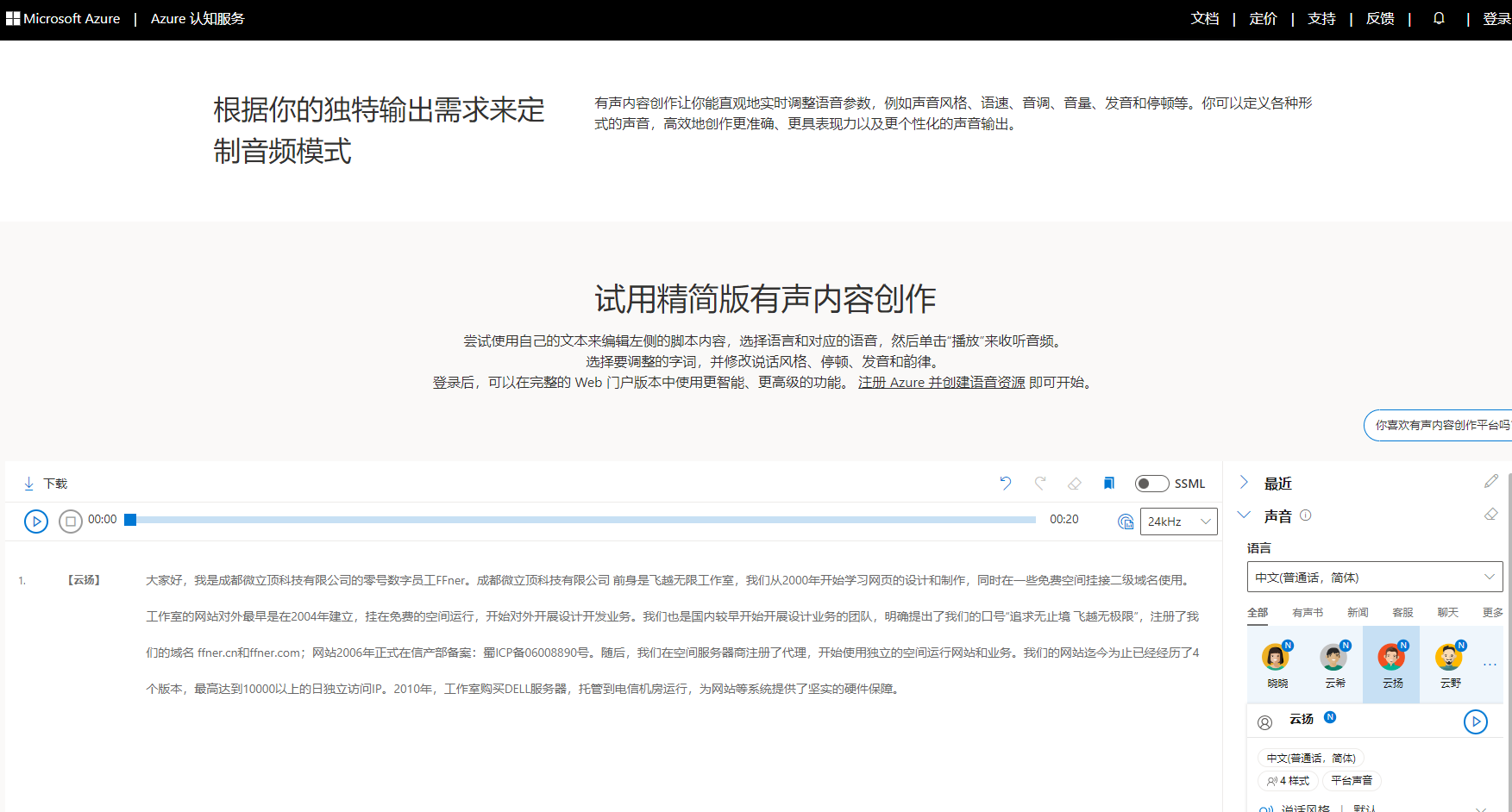This screenshot has height=812, width=1512.
Task: Click the 你喜欢有声内容创作平台吗 feedback button
Action: pos(1438,425)
